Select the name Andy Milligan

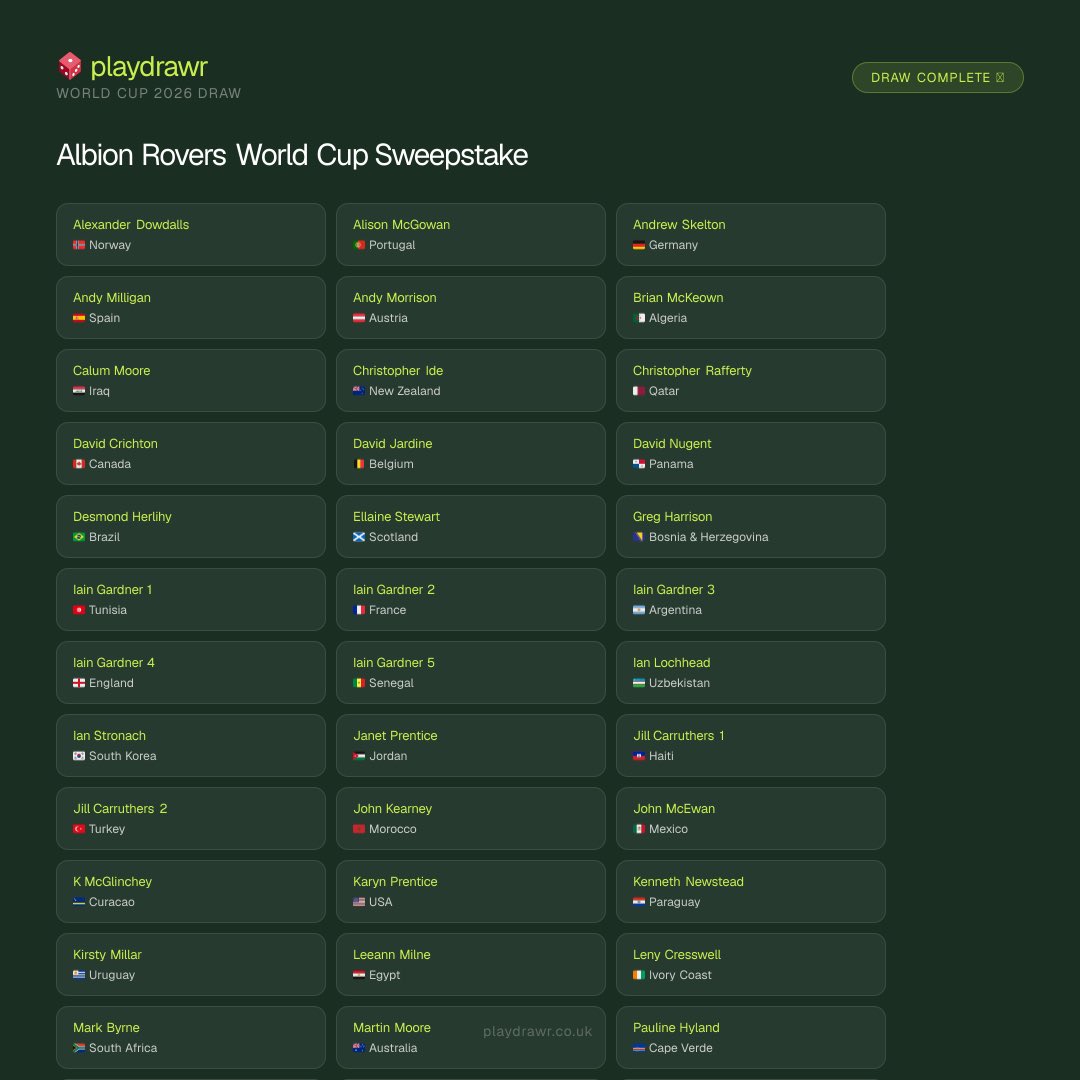112,298
